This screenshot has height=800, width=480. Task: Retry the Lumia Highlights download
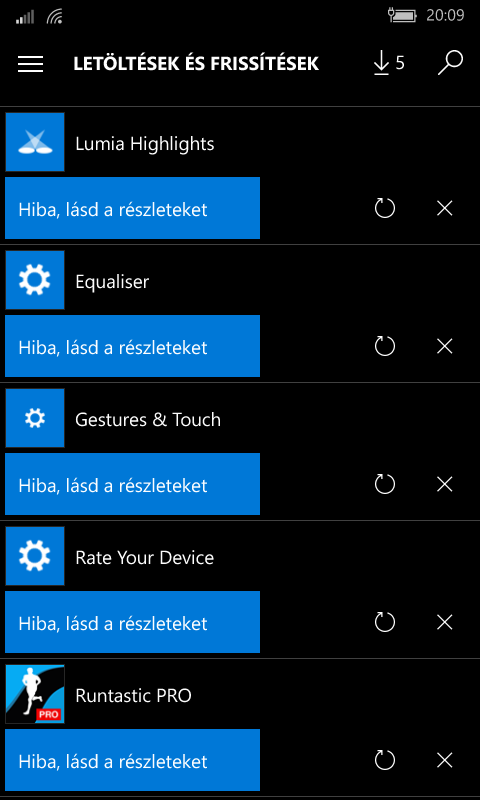coord(385,208)
